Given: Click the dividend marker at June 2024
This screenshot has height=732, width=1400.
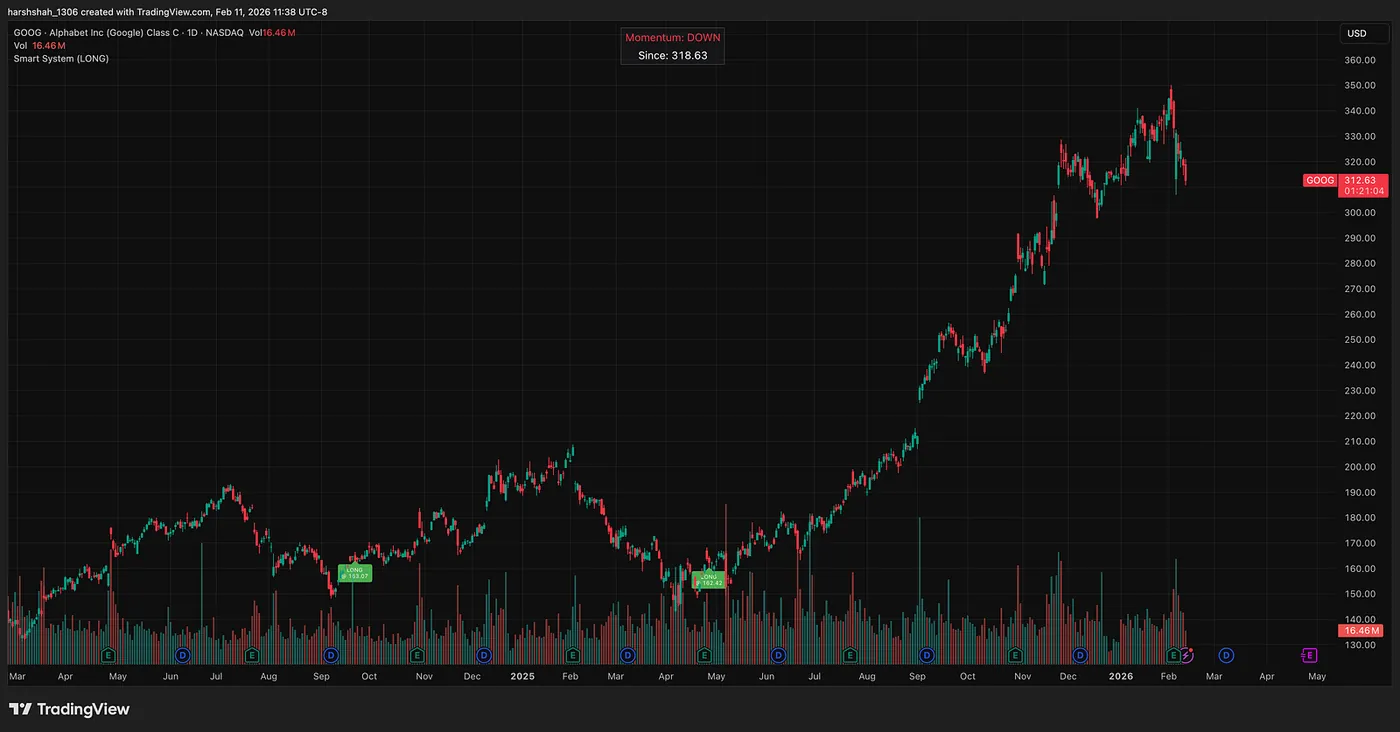Looking at the screenshot, I should (x=182, y=655).
